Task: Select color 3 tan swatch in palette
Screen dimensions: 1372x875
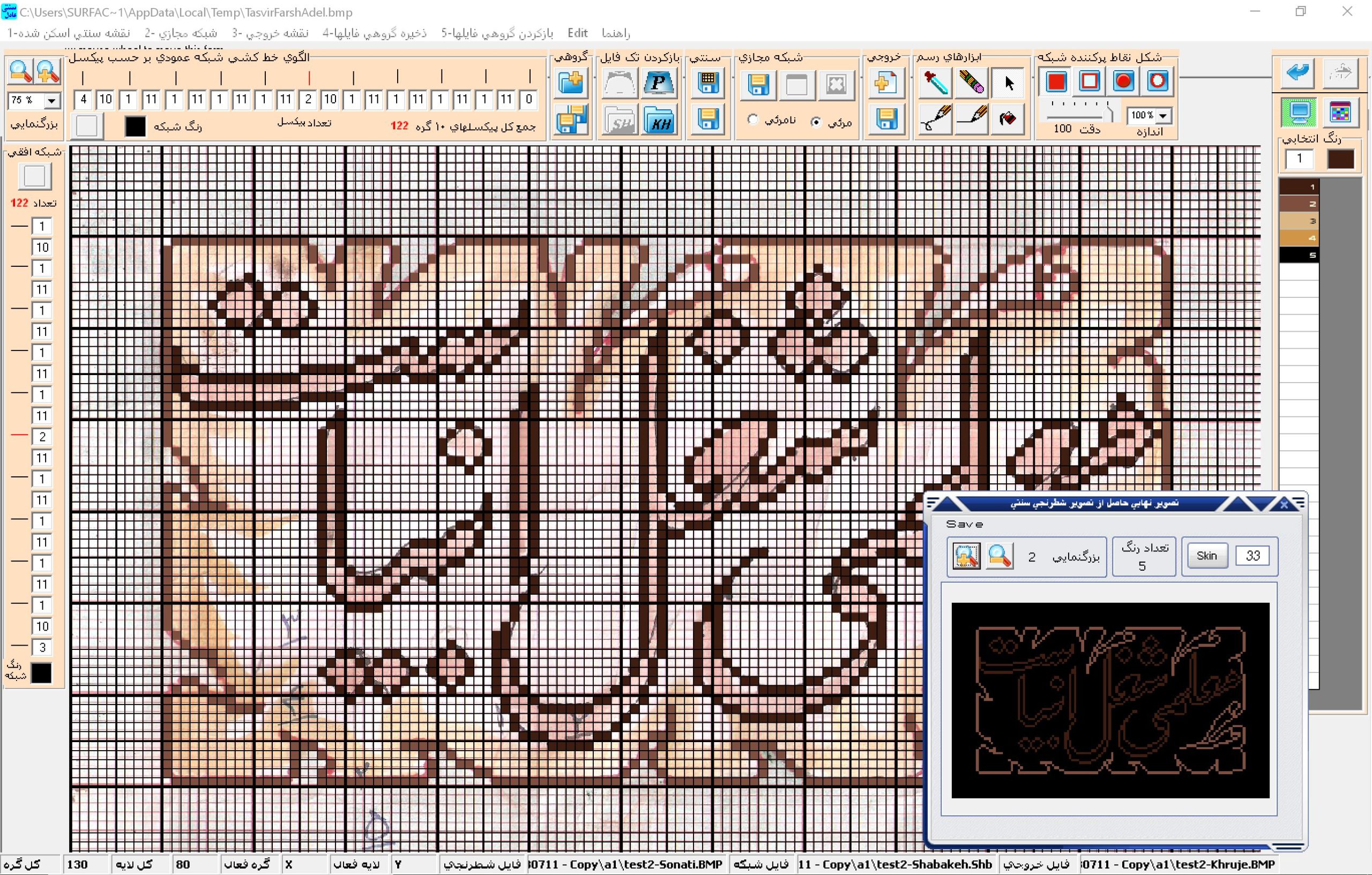Action: click(1299, 221)
